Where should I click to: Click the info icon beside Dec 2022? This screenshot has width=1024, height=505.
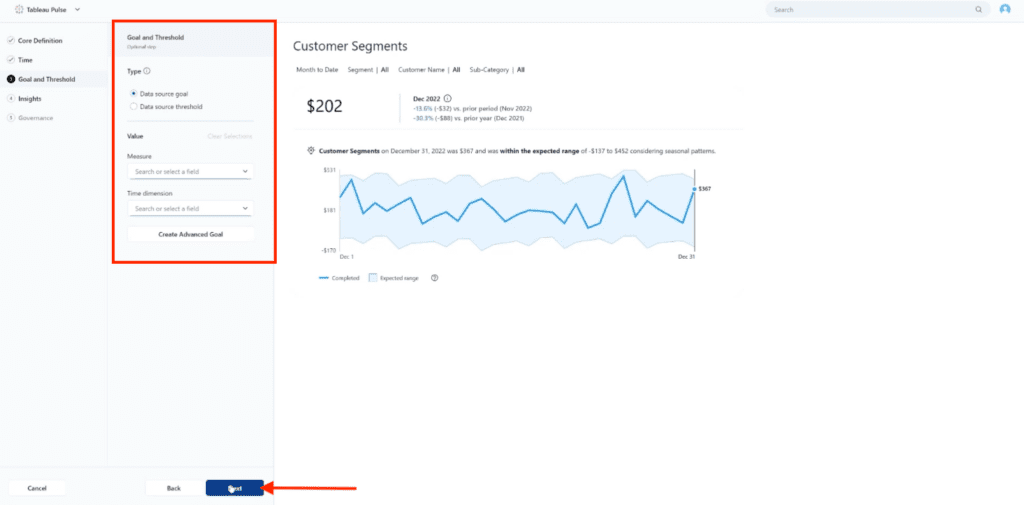pos(447,99)
